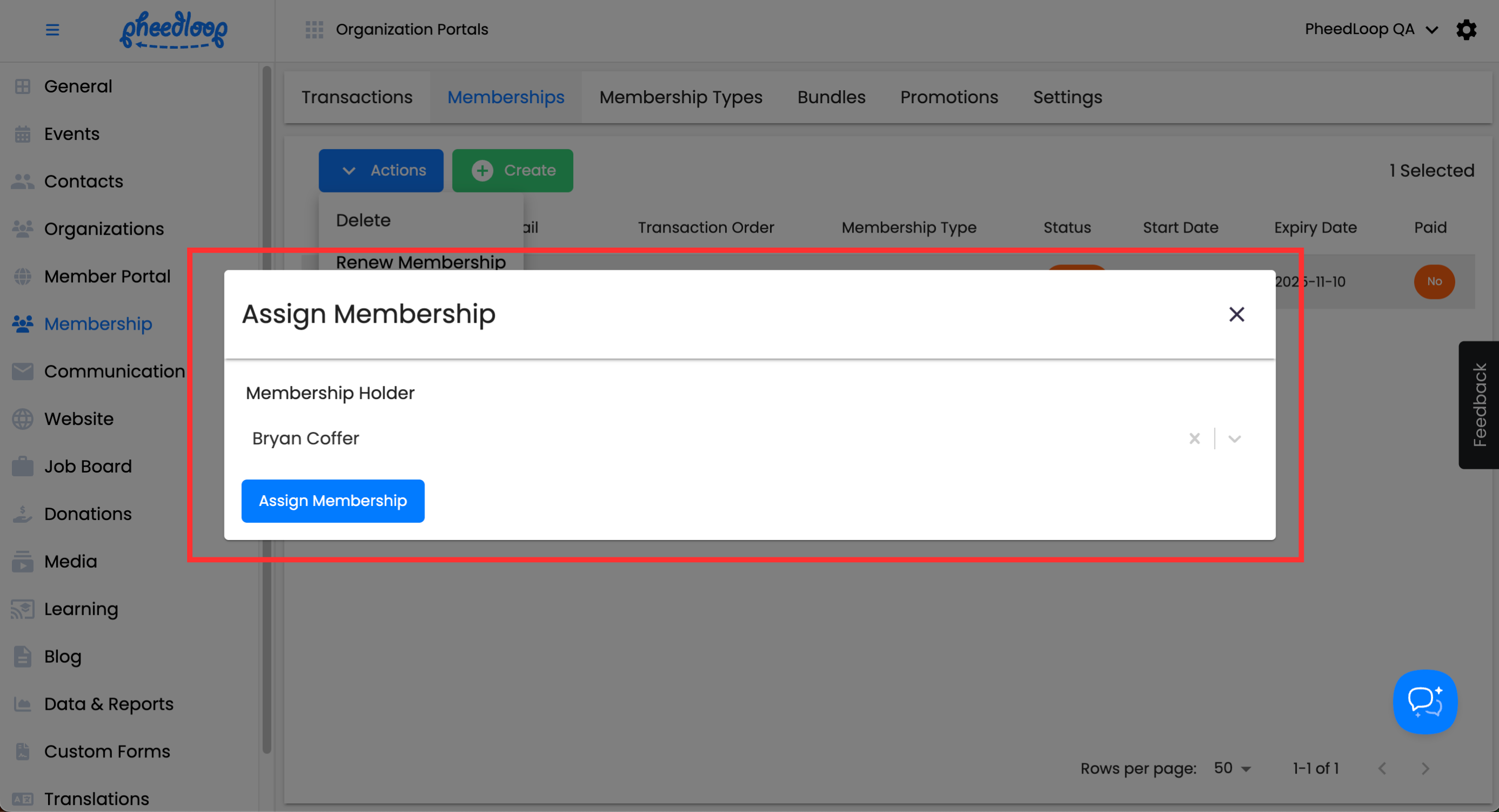Screen dimensions: 1499x812
Task: Click the Website globe icon
Action: click(x=23, y=419)
